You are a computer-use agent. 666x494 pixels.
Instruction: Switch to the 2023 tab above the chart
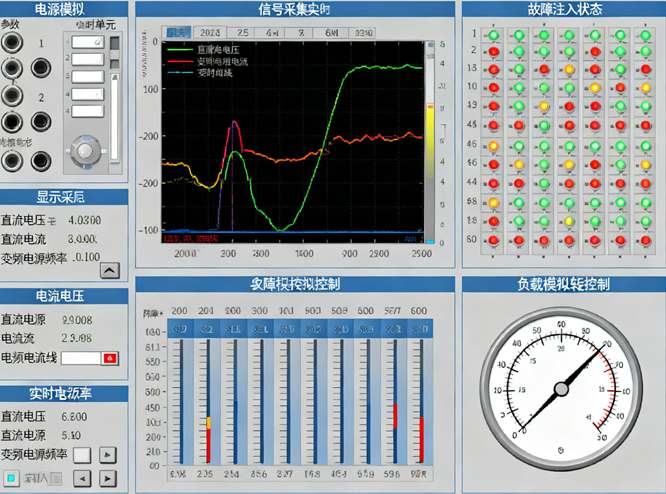point(210,33)
